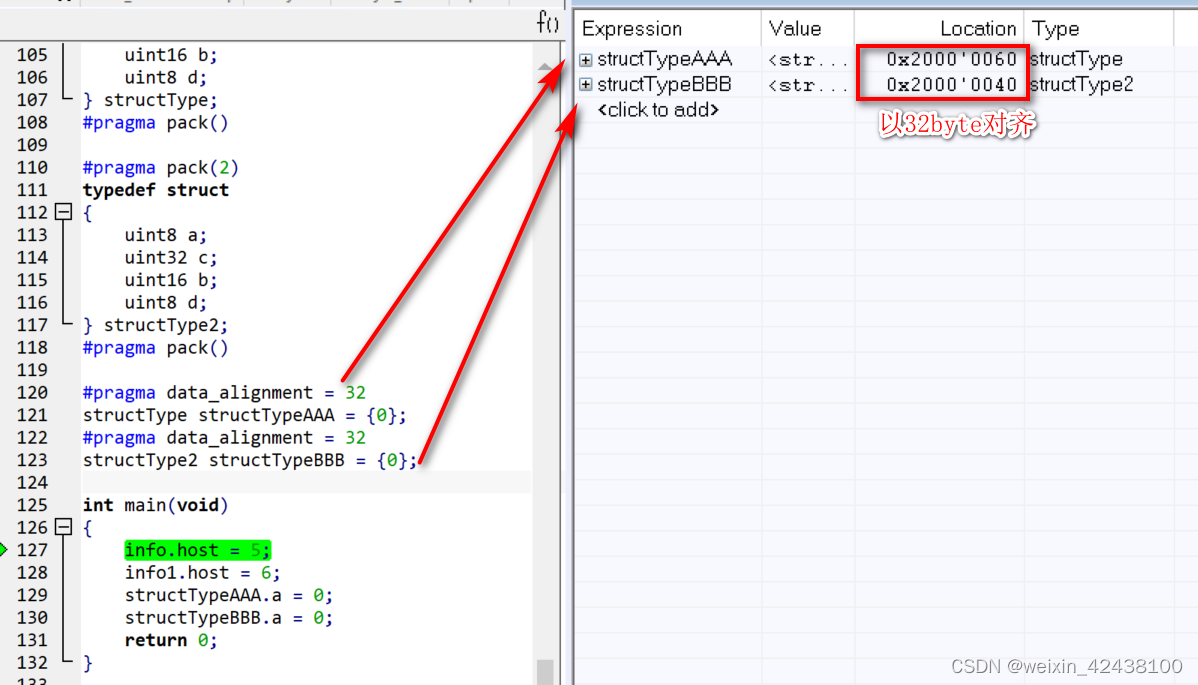Click the Type column header
This screenshot has width=1198, height=685.
point(1054,28)
